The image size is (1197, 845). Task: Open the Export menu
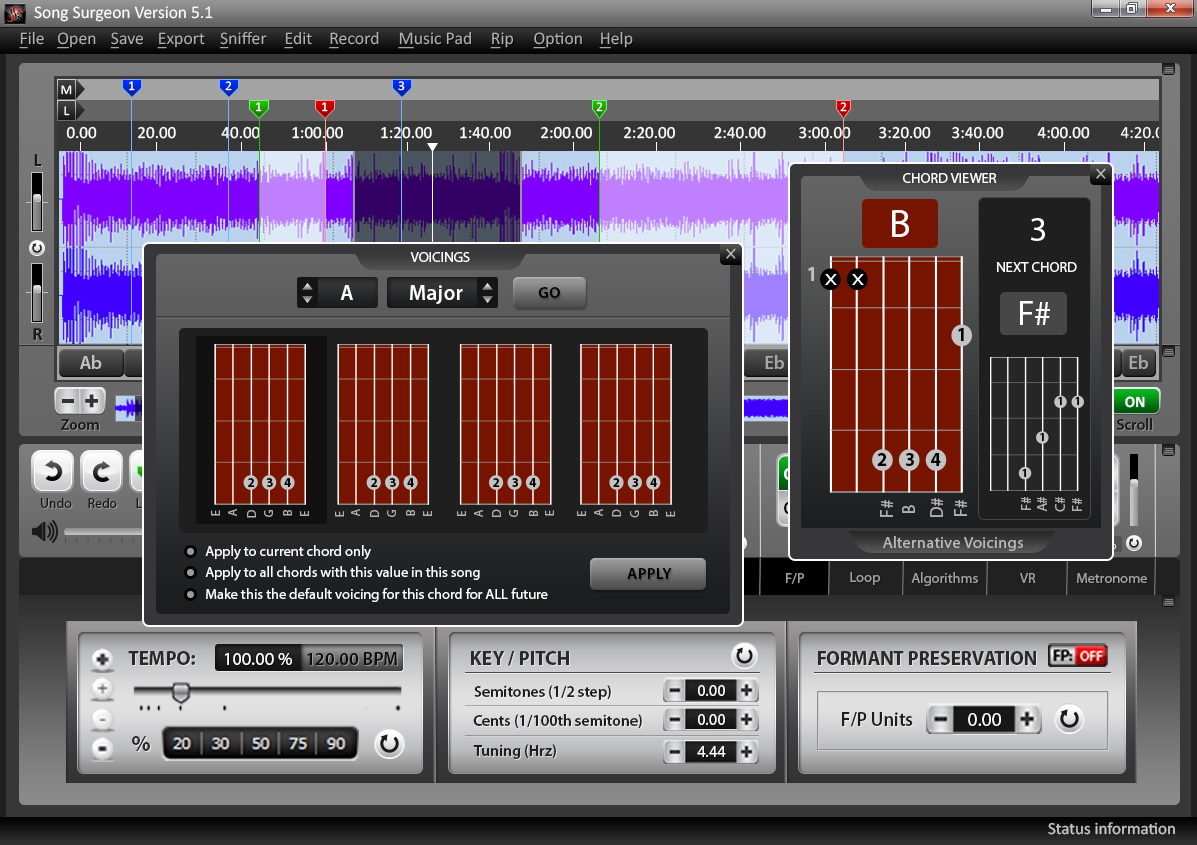(x=181, y=39)
